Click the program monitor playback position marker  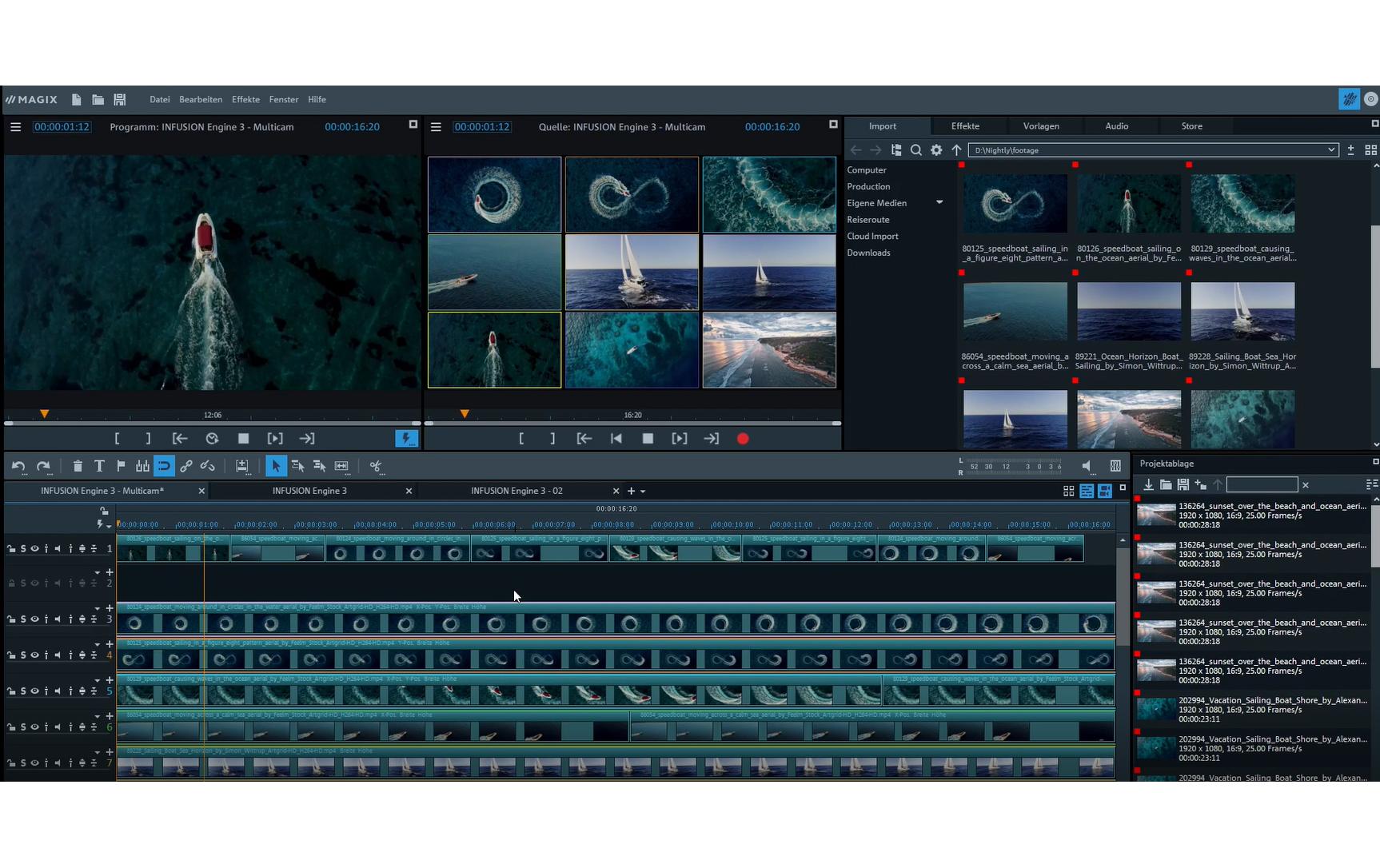tap(45, 414)
